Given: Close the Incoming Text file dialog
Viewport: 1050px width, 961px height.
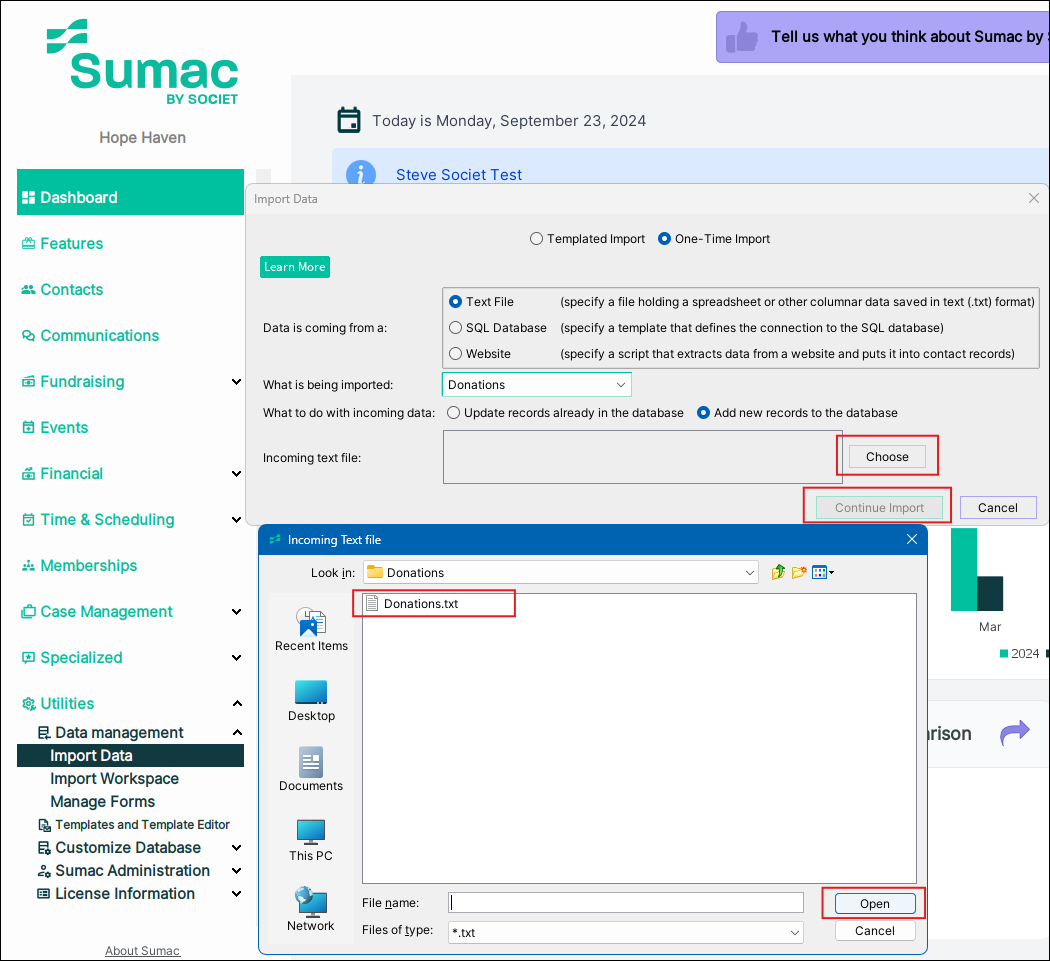Looking at the screenshot, I should point(911,539).
